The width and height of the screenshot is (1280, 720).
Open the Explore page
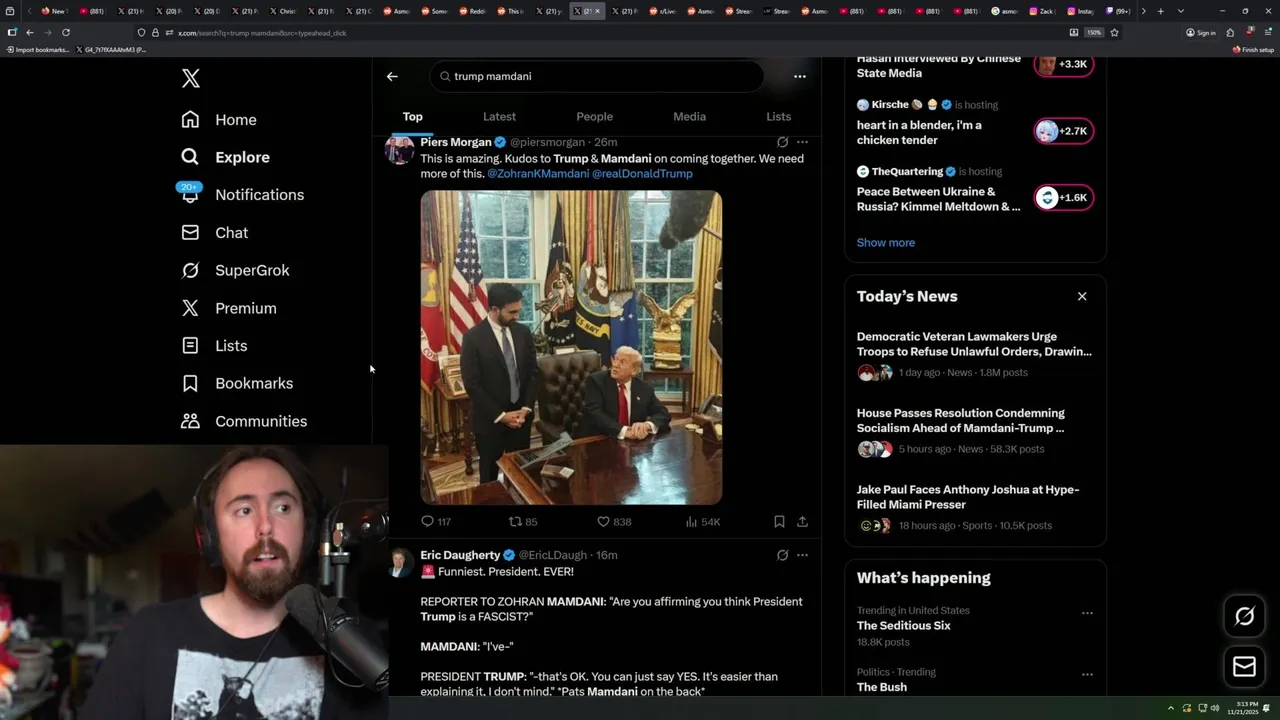225,157
